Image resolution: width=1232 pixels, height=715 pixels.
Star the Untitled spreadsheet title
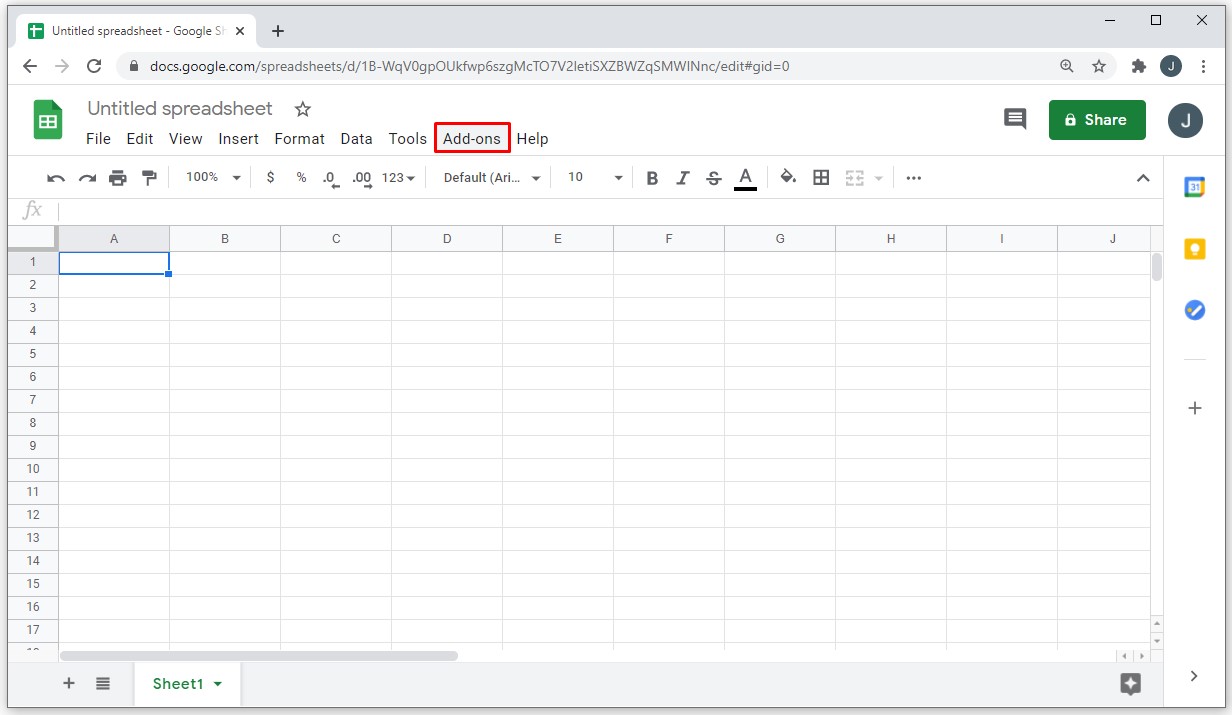tap(303, 109)
